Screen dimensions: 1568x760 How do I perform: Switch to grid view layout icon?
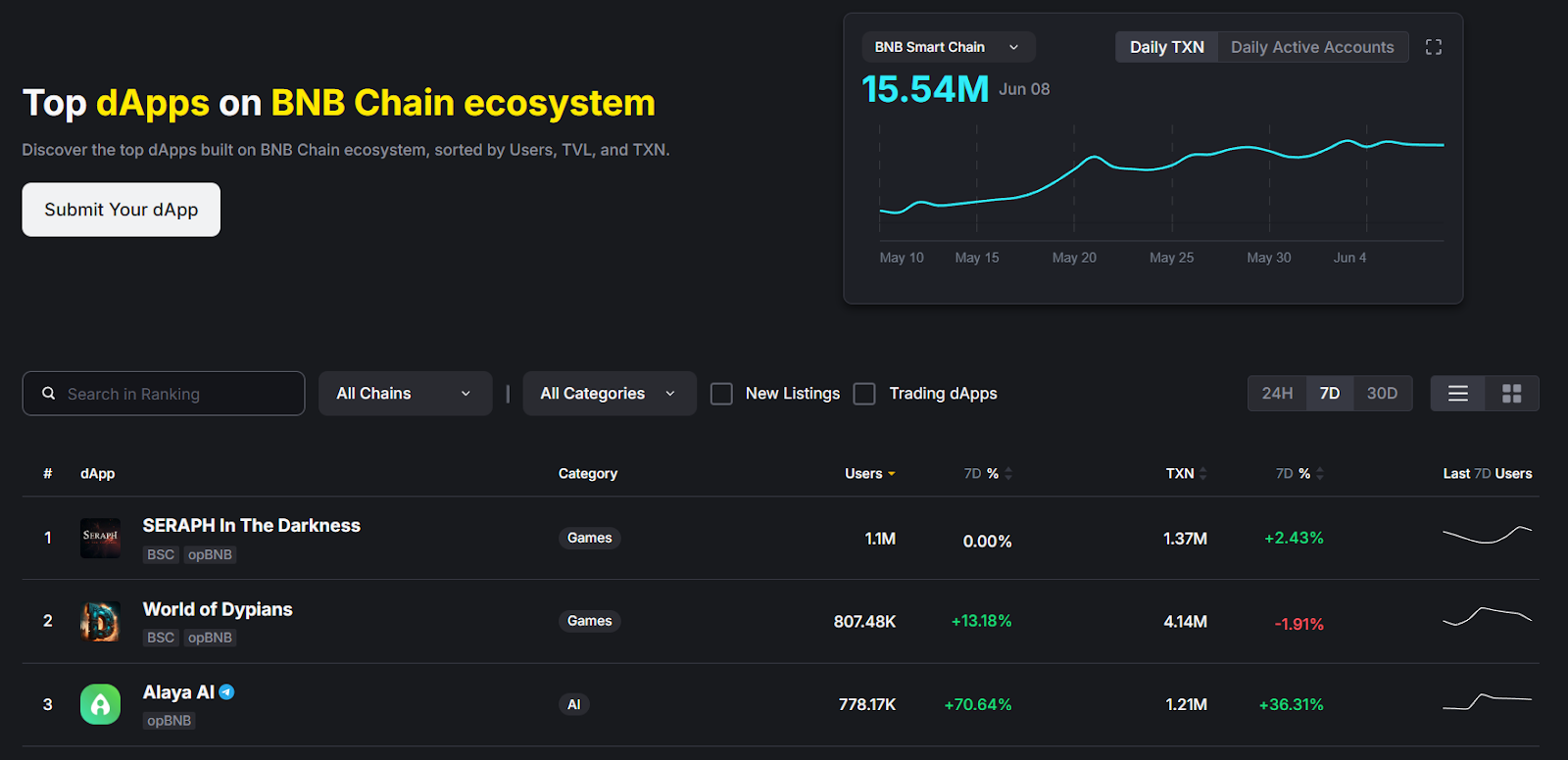1511,394
